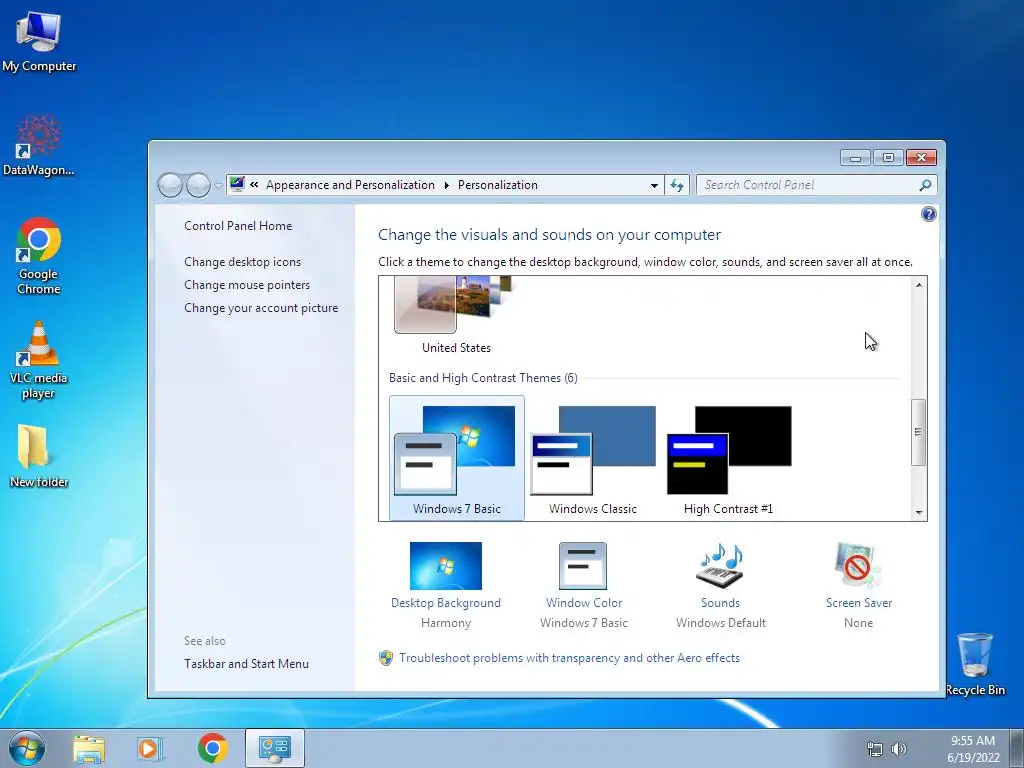
Task: Click Personalization breadcrumb segment
Action: click(x=498, y=185)
